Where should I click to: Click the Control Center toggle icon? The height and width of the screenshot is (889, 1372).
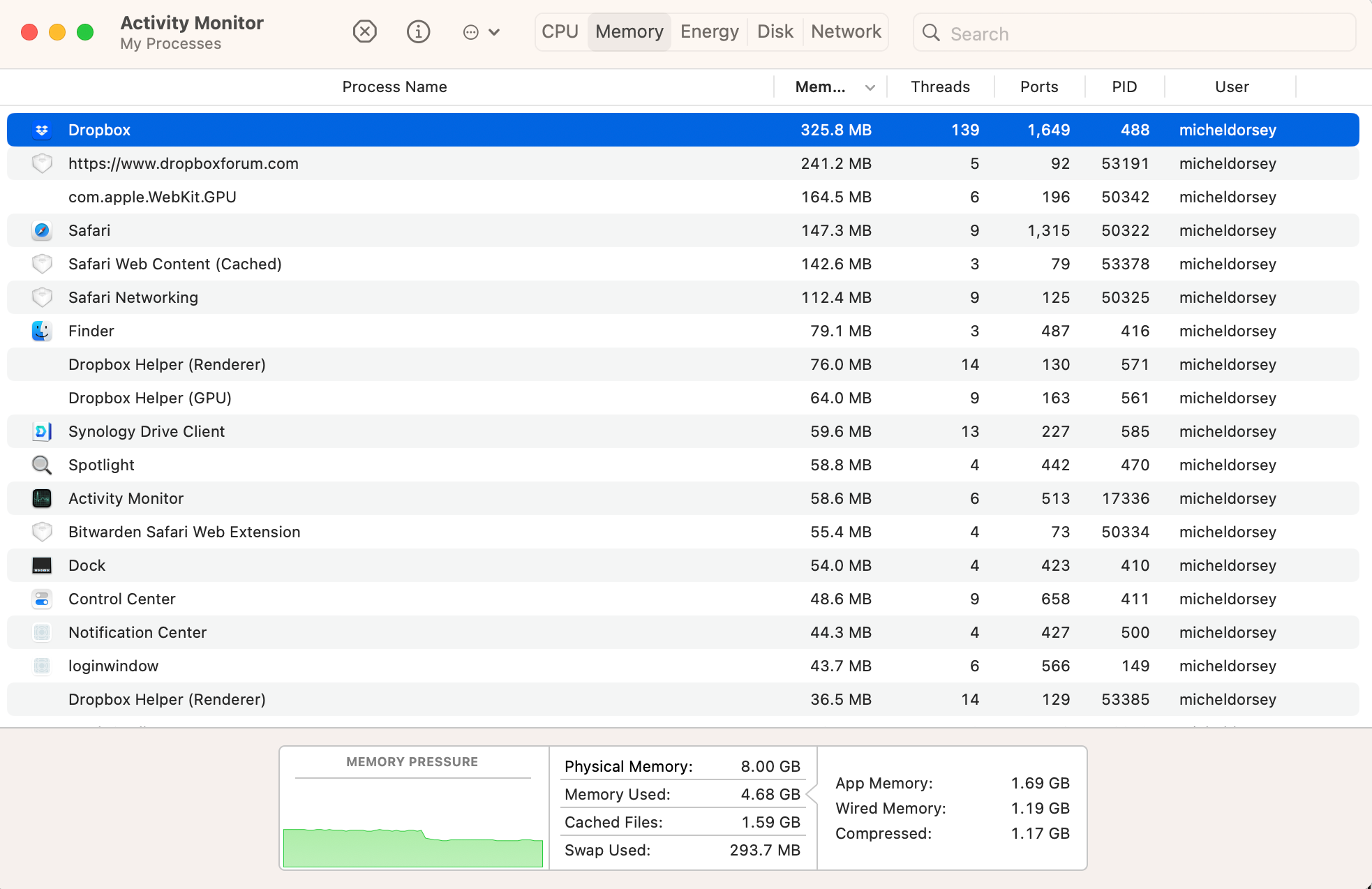point(42,599)
